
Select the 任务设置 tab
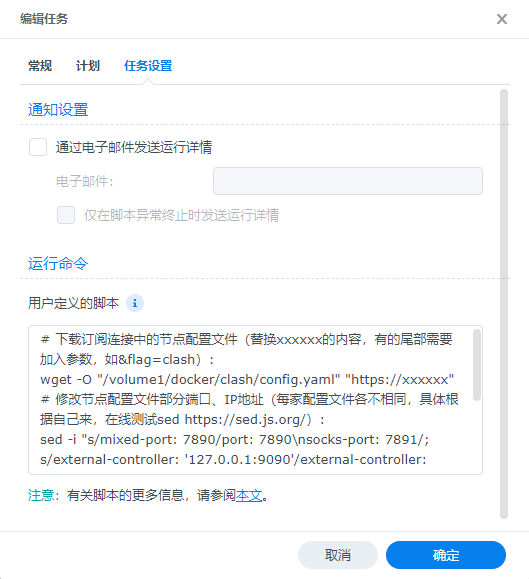(x=148, y=66)
